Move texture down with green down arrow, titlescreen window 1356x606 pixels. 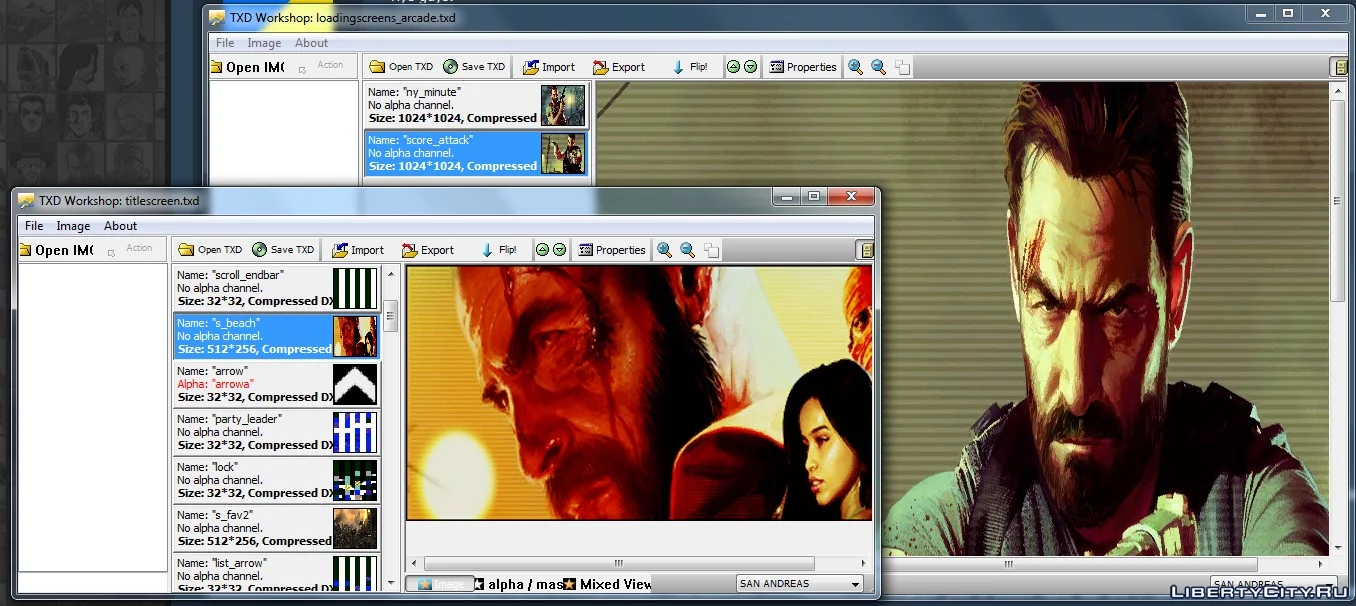[x=559, y=250]
